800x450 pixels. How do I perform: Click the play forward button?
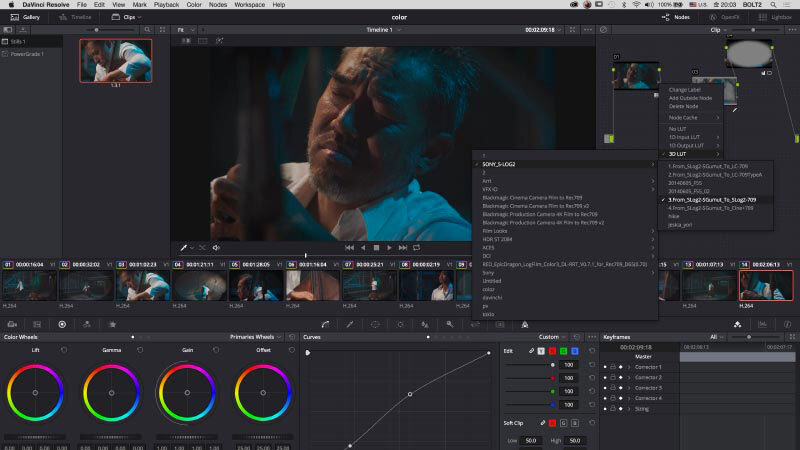[x=389, y=247]
